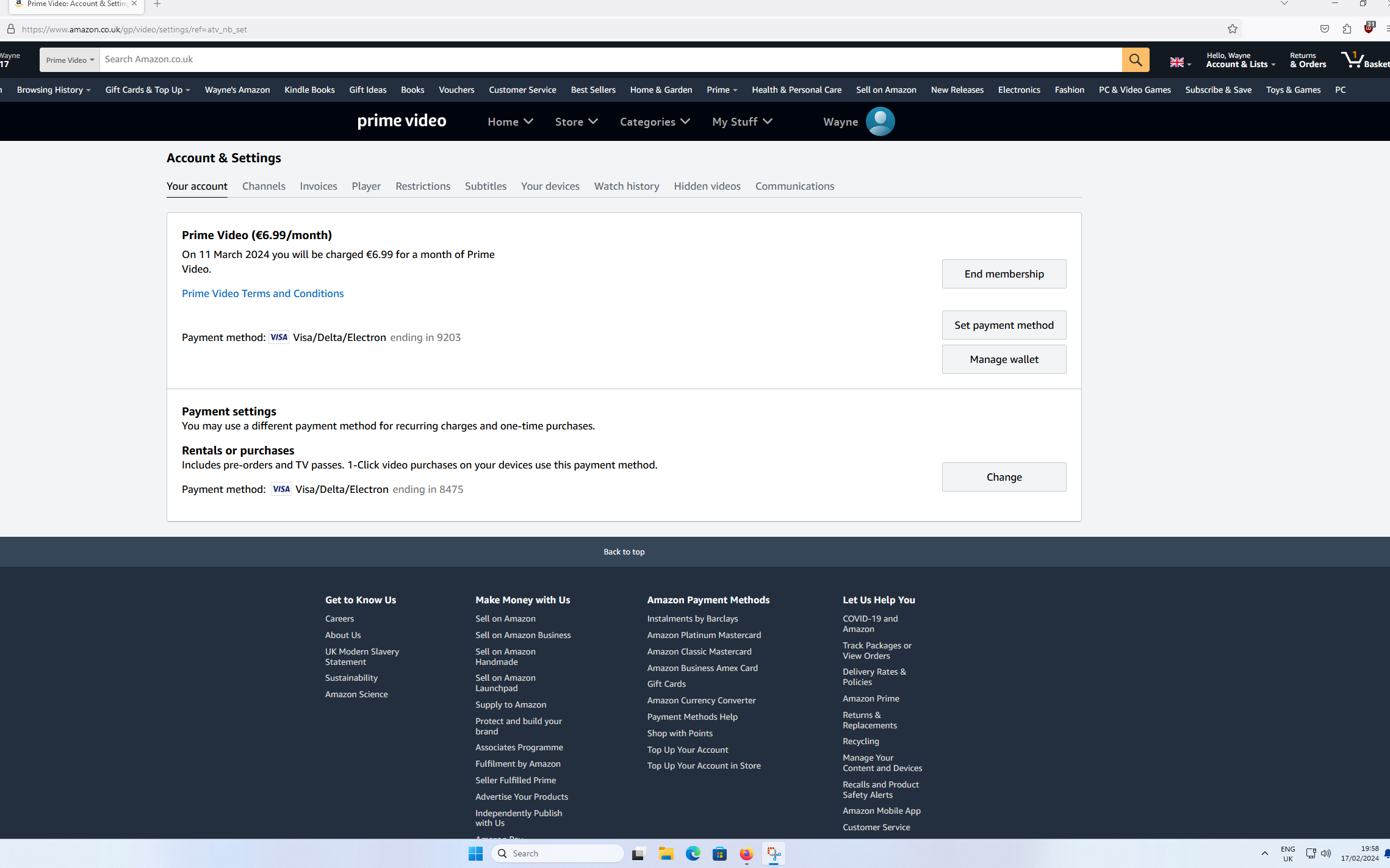Switch to the Watch history tab
The image size is (1390, 868).
[x=626, y=186]
